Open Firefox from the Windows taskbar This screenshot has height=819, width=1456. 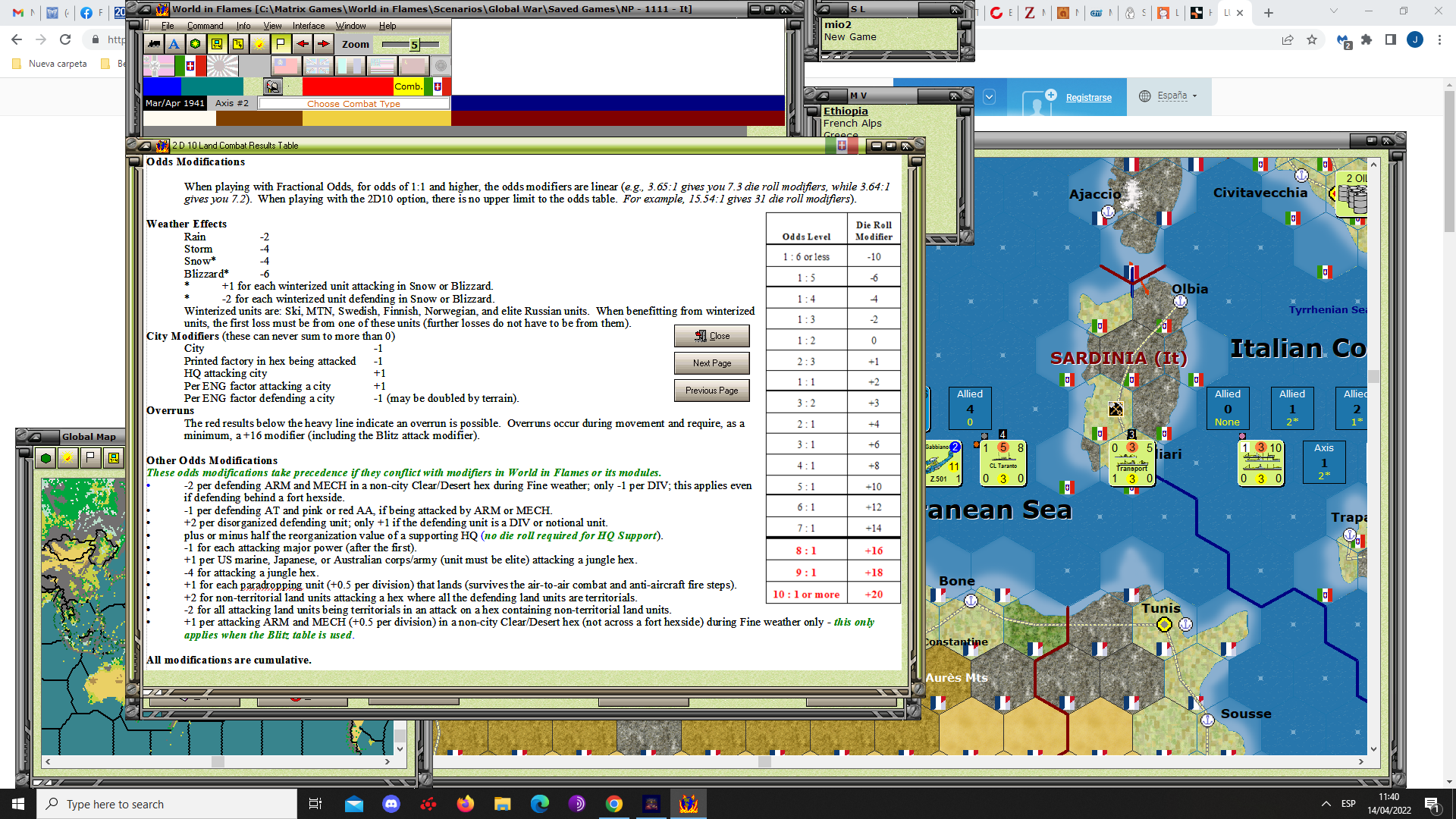tap(466, 804)
